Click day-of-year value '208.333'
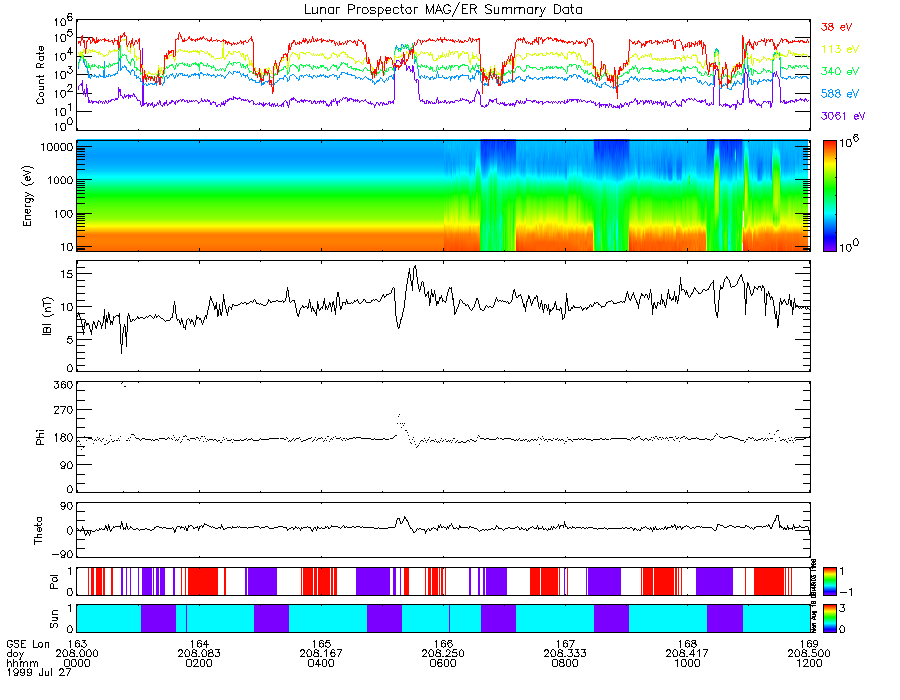The height and width of the screenshot is (700, 900). point(565,654)
